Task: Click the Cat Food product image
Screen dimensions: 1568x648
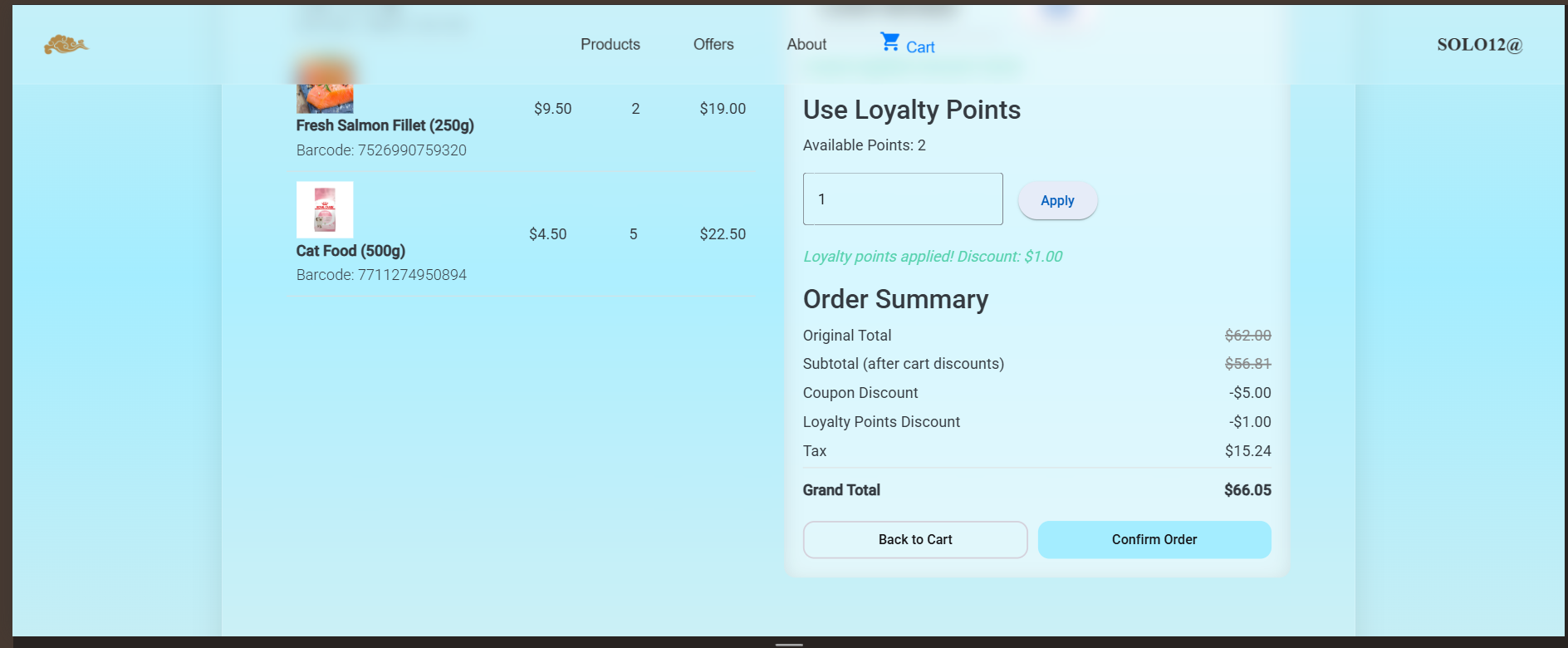Action: [x=325, y=210]
